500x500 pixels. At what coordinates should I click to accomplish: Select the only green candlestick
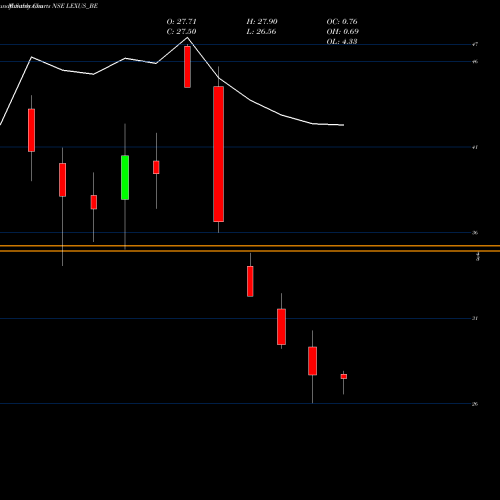pyautogui.click(x=125, y=178)
